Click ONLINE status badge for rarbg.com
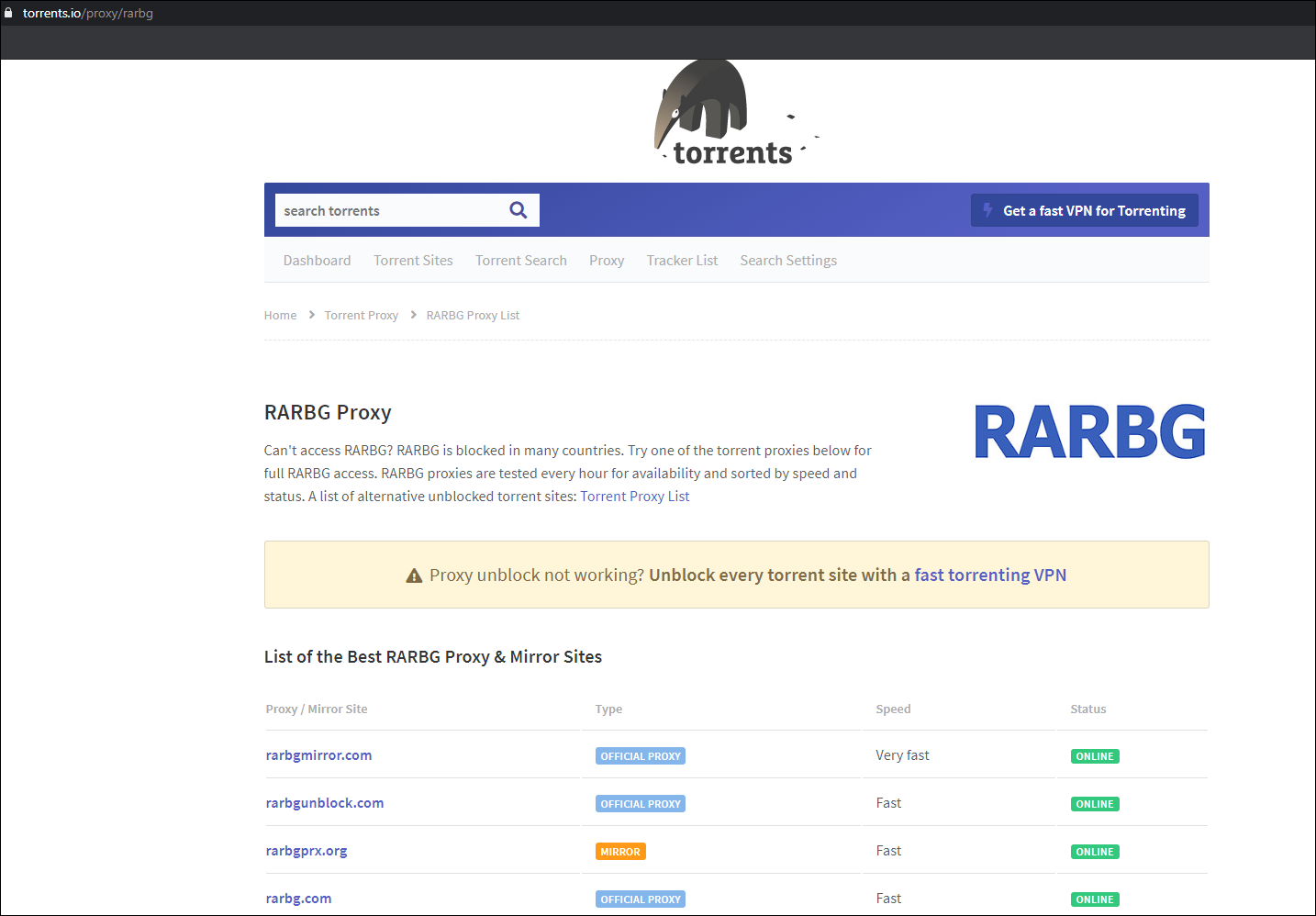The width and height of the screenshot is (1316, 916). (1095, 899)
